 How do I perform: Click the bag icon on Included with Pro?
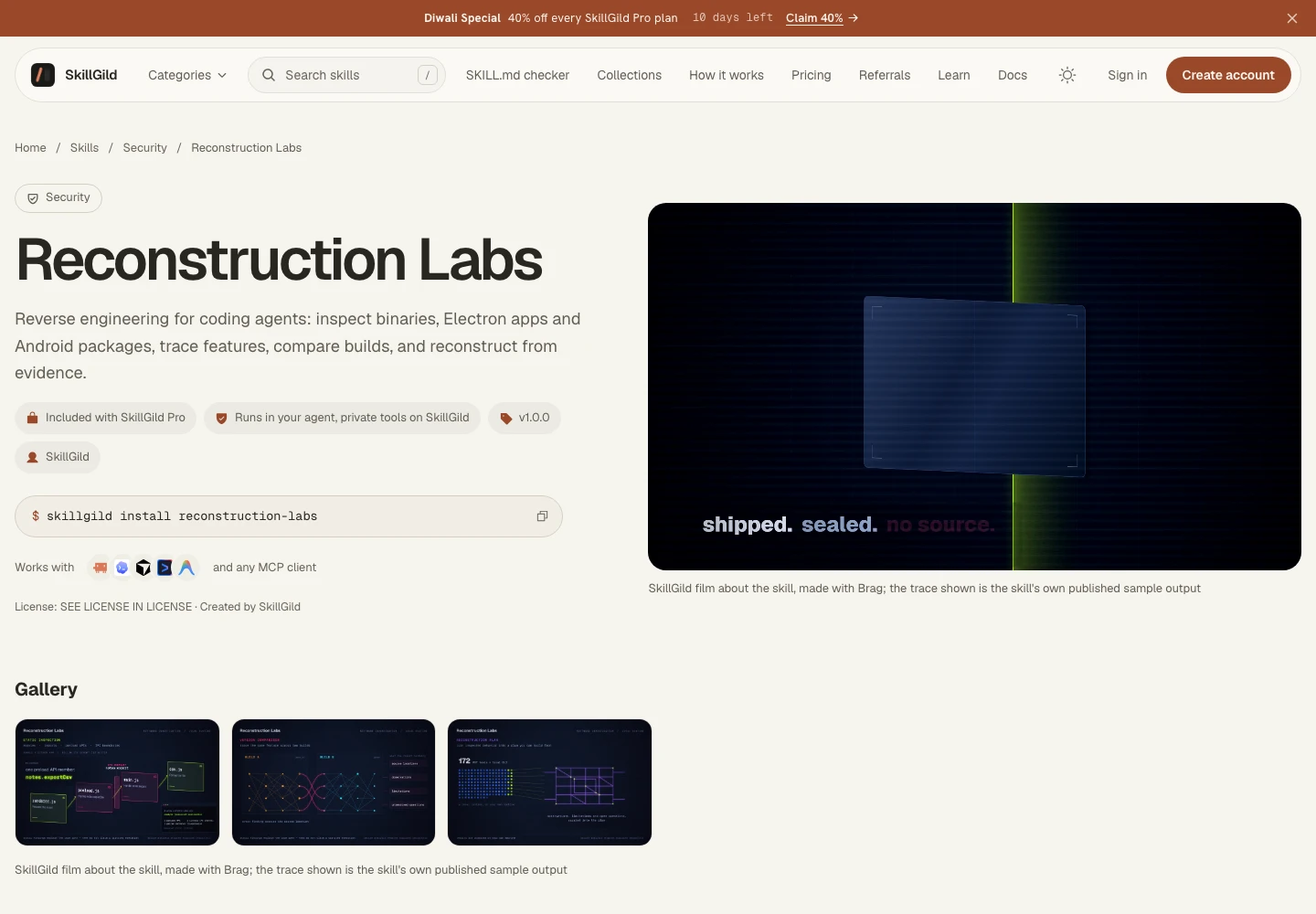point(33,418)
